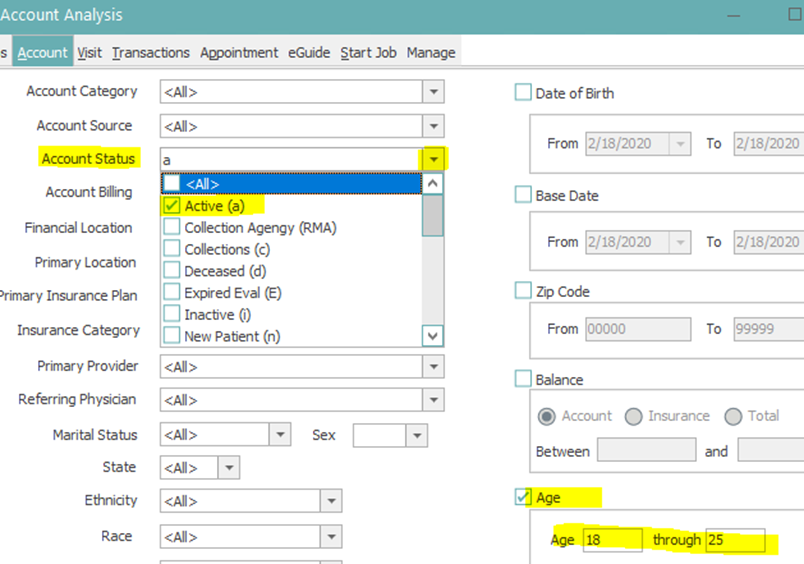This screenshot has height=564, width=804.
Task: Toggle the Date of Birth checkbox
Action: [x=523, y=93]
